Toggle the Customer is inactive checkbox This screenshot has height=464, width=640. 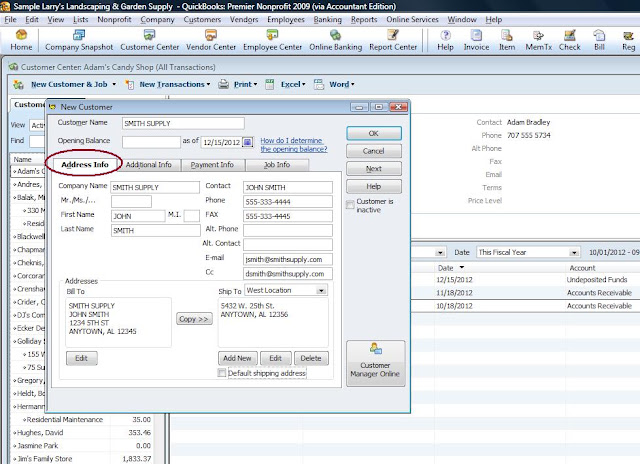click(x=350, y=205)
